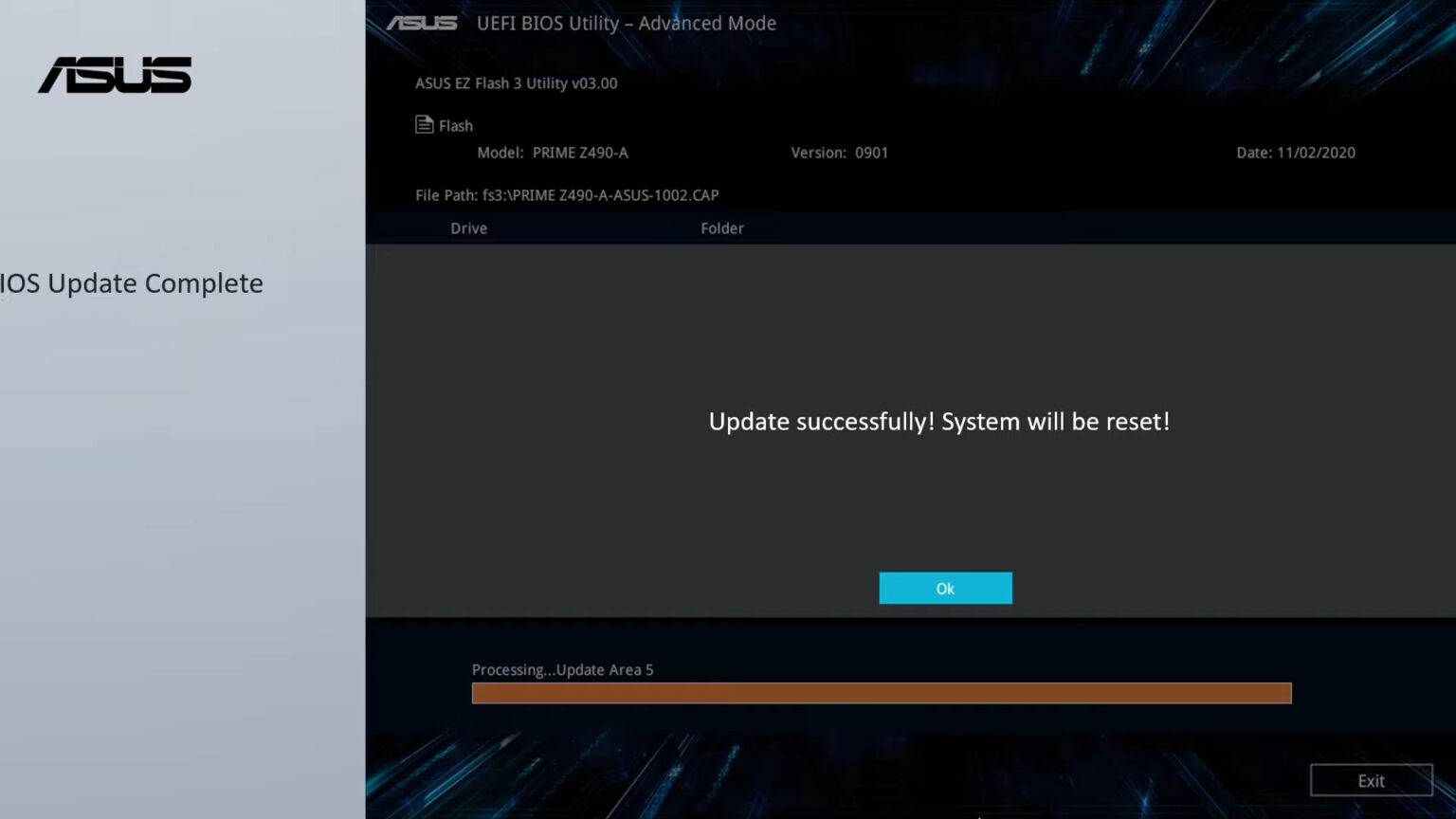Expand the Folder column header

[x=722, y=227]
